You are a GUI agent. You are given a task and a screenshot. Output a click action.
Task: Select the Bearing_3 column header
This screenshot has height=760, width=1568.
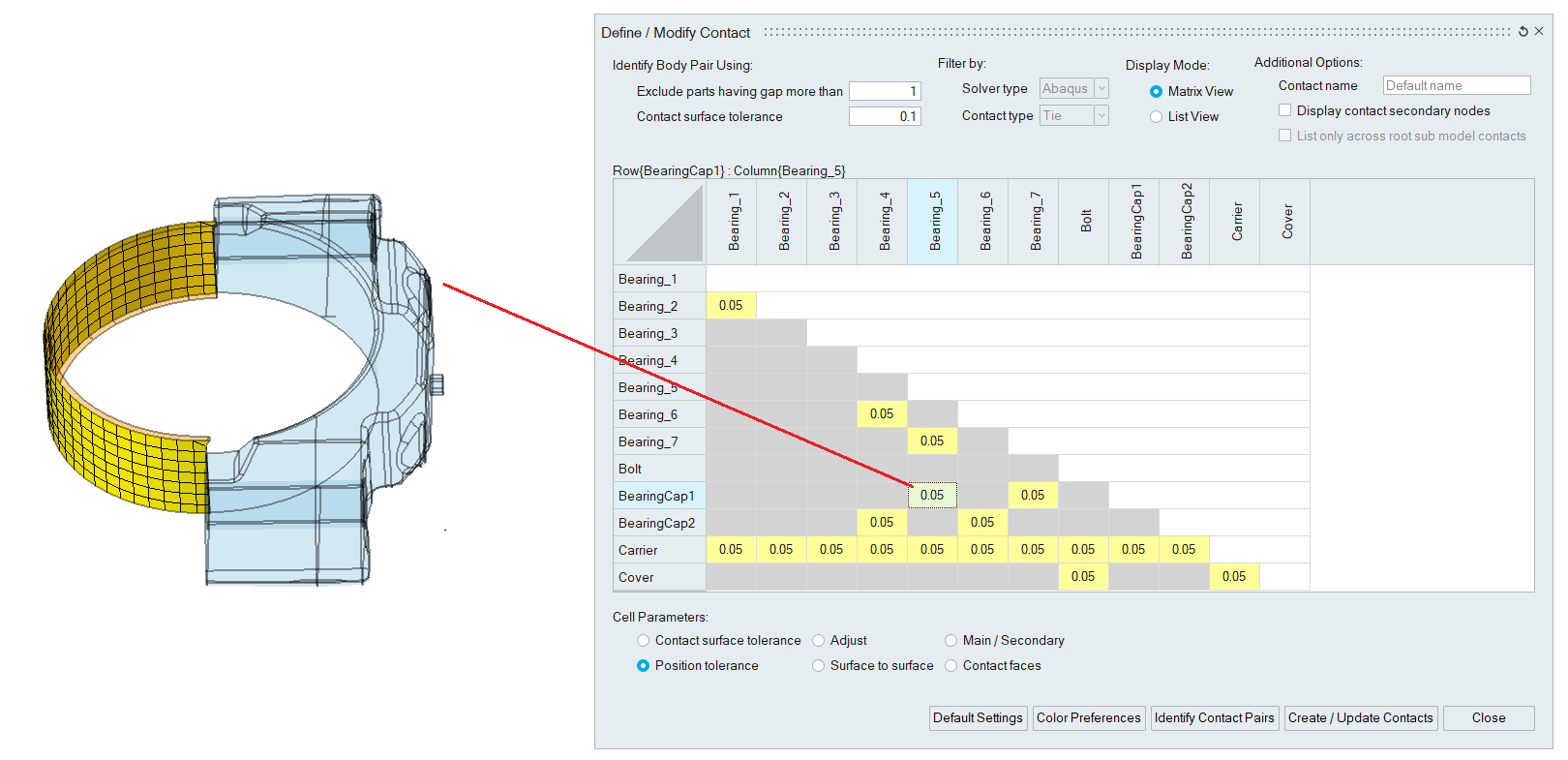832,222
